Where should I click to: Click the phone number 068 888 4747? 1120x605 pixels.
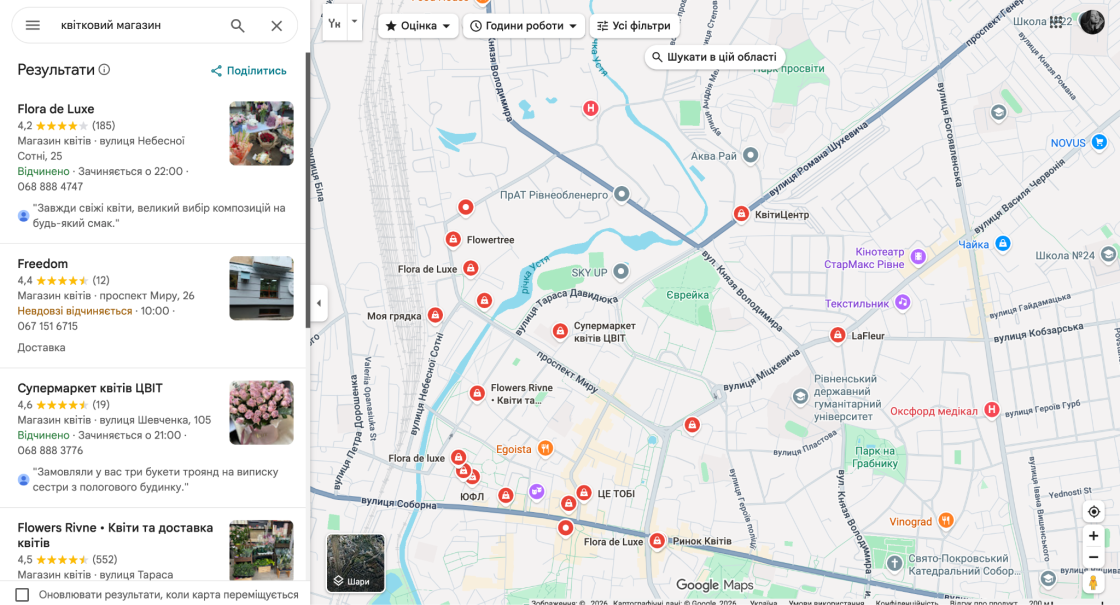click(x=50, y=187)
